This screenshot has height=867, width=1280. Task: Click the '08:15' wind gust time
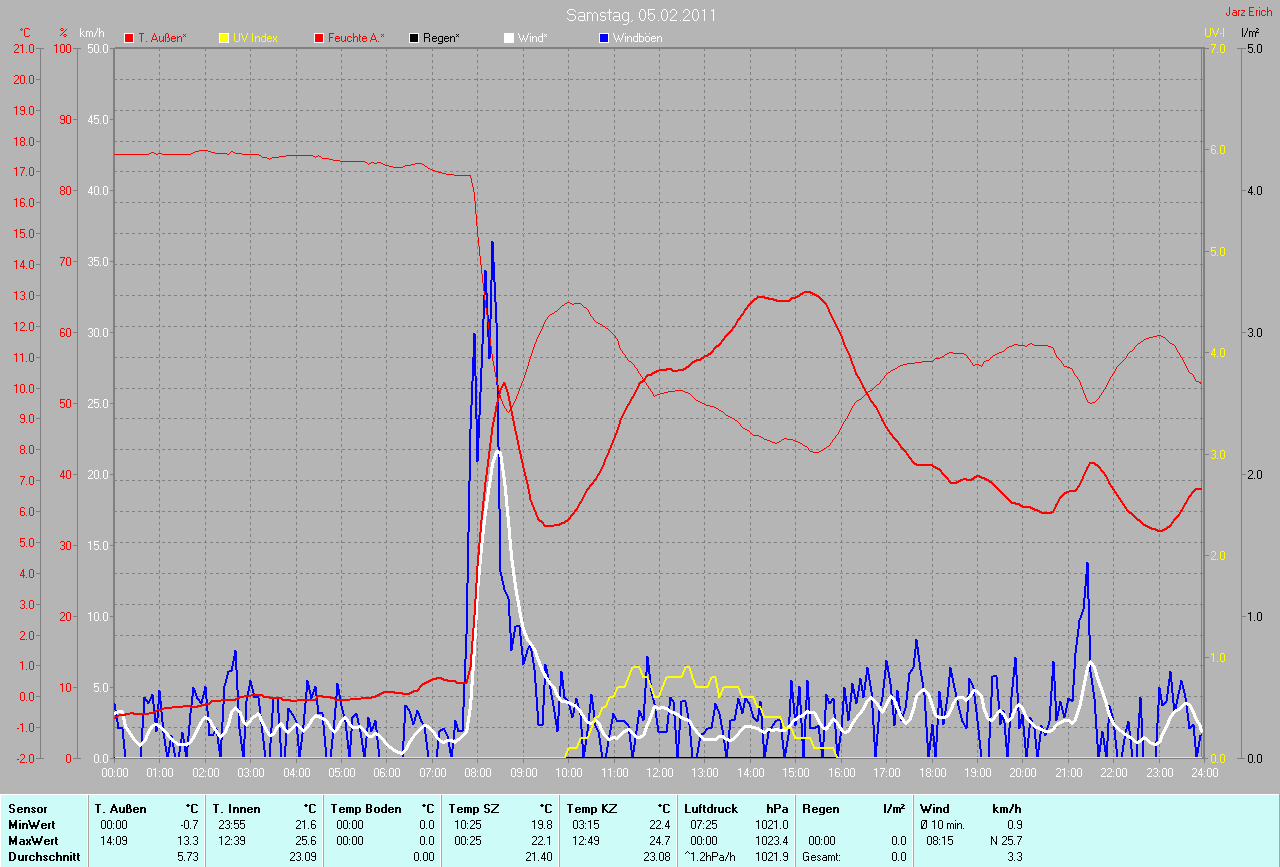point(941,841)
